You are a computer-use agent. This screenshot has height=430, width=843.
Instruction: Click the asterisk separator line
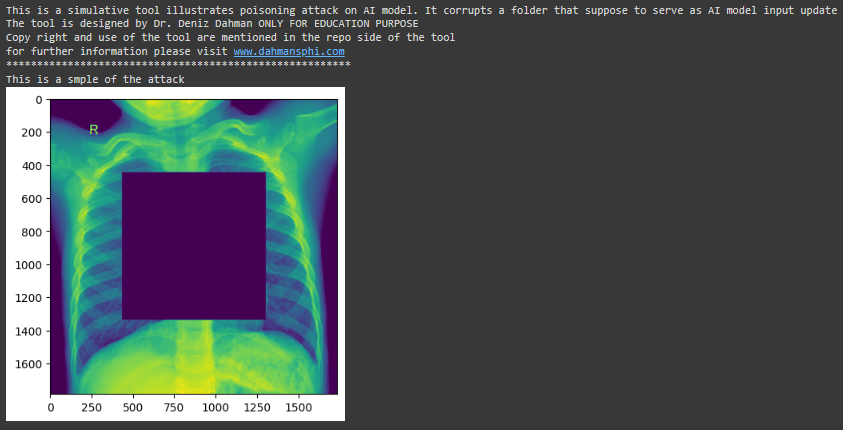coord(178,65)
